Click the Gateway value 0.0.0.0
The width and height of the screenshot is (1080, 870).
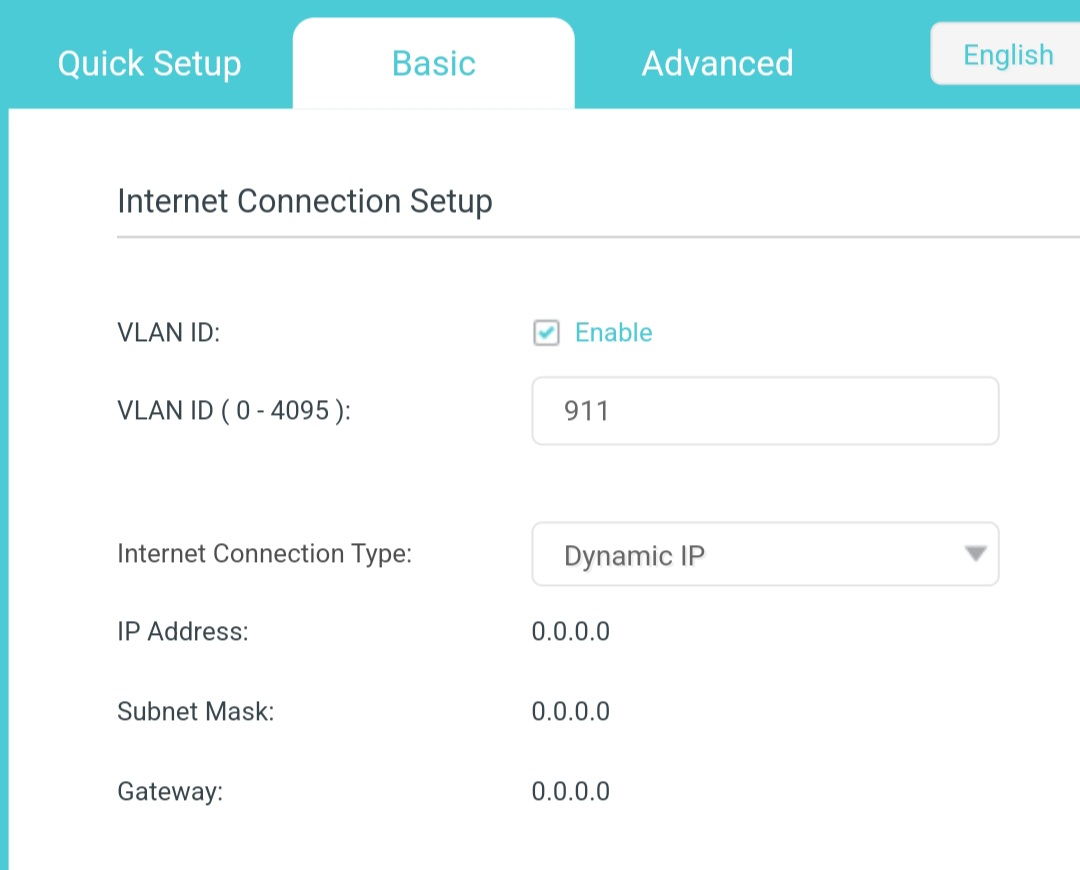570,791
